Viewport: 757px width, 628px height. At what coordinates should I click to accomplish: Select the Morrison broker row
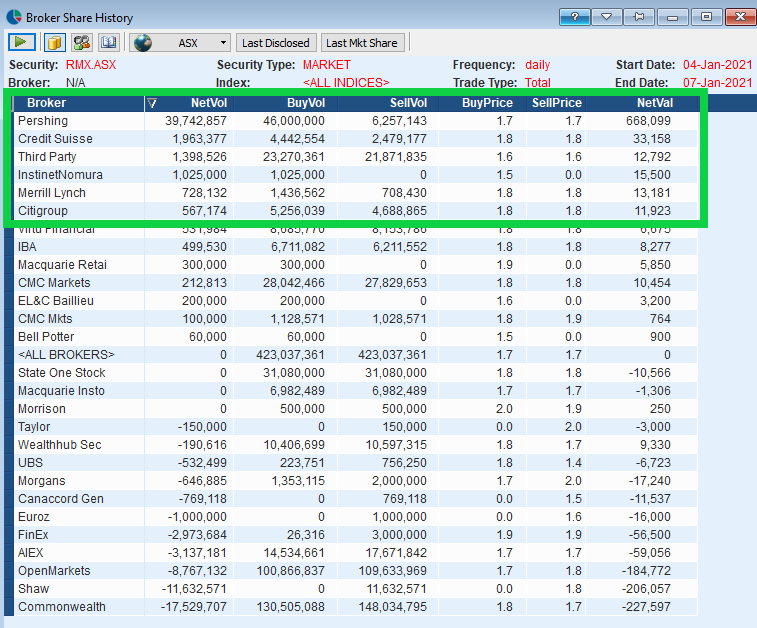tap(356, 409)
